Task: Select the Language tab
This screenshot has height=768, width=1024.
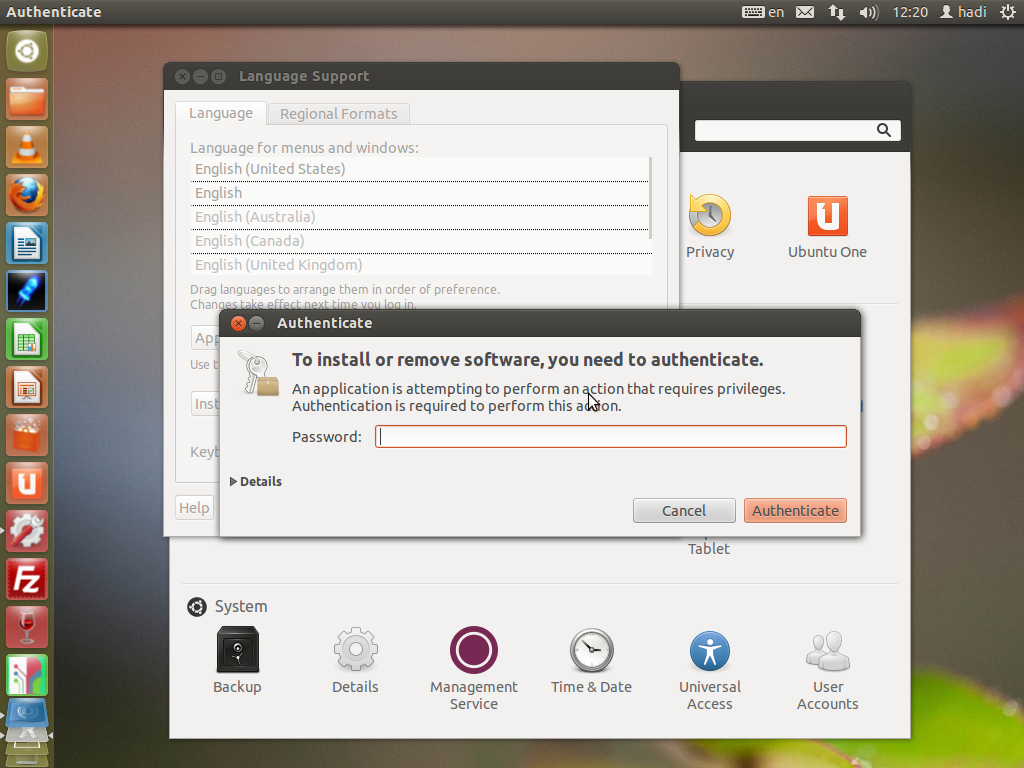Action: point(221,113)
